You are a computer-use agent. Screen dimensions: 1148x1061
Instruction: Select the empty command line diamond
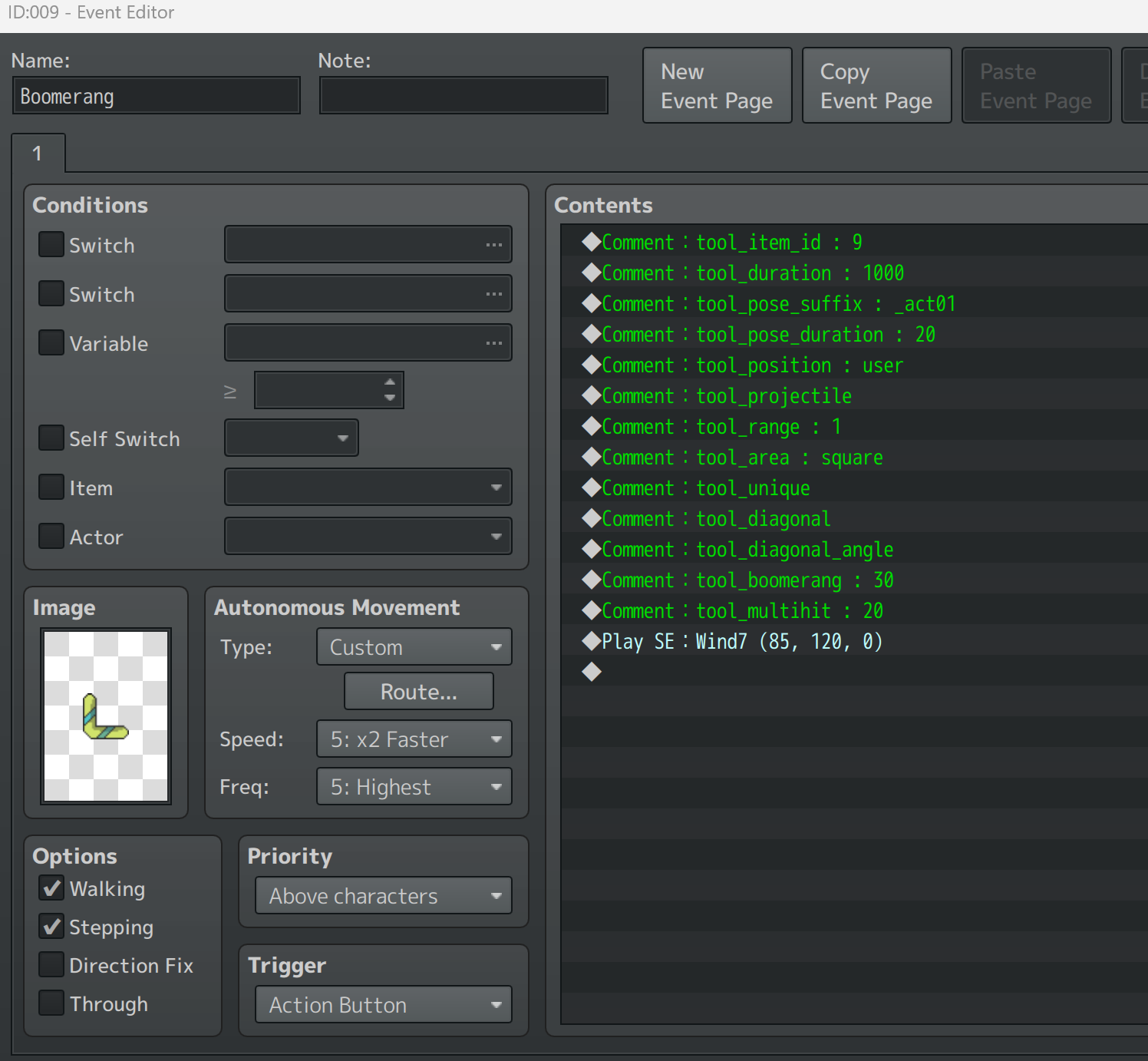coord(853,672)
